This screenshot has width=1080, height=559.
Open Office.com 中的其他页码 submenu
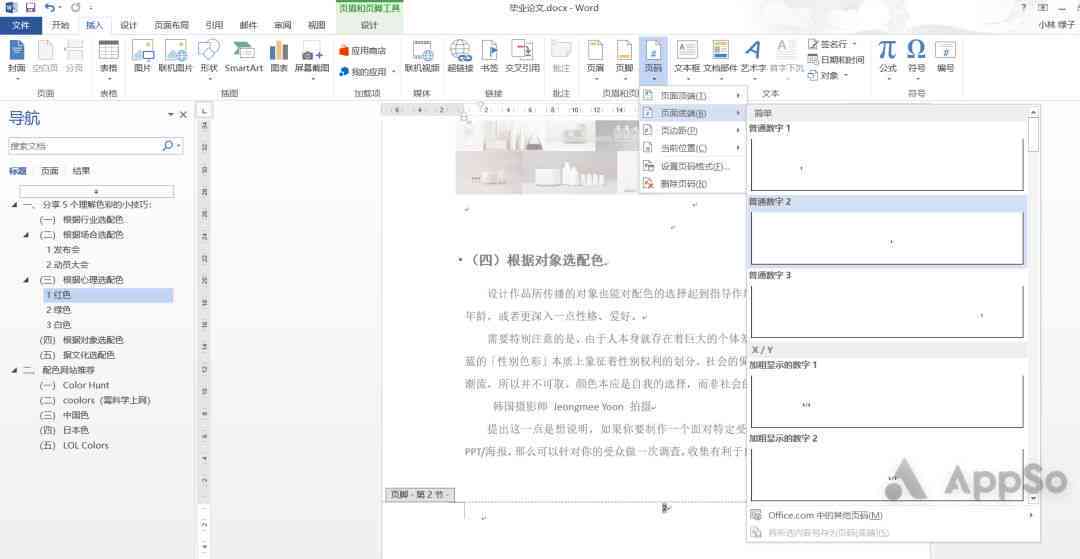click(x=892, y=515)
